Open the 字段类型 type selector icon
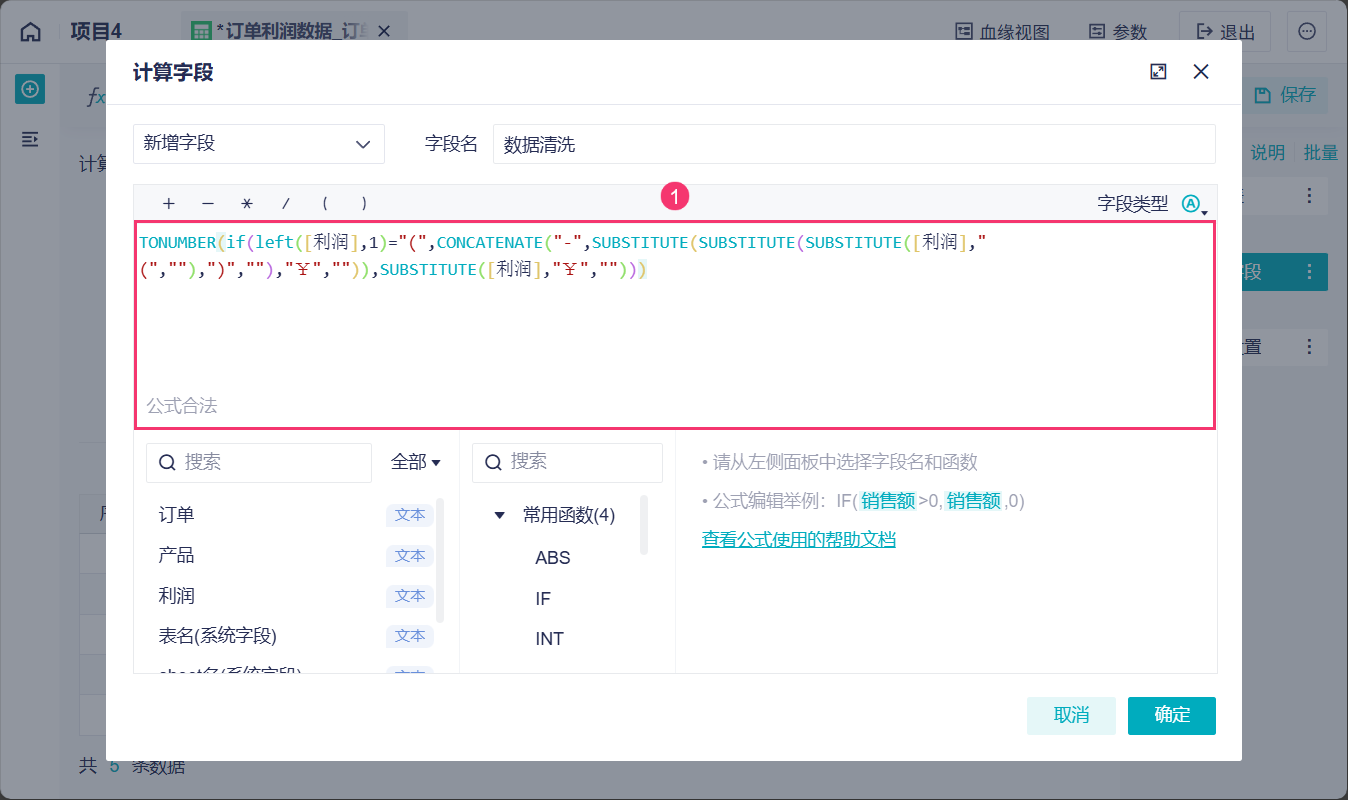 tap(1194, 204)
